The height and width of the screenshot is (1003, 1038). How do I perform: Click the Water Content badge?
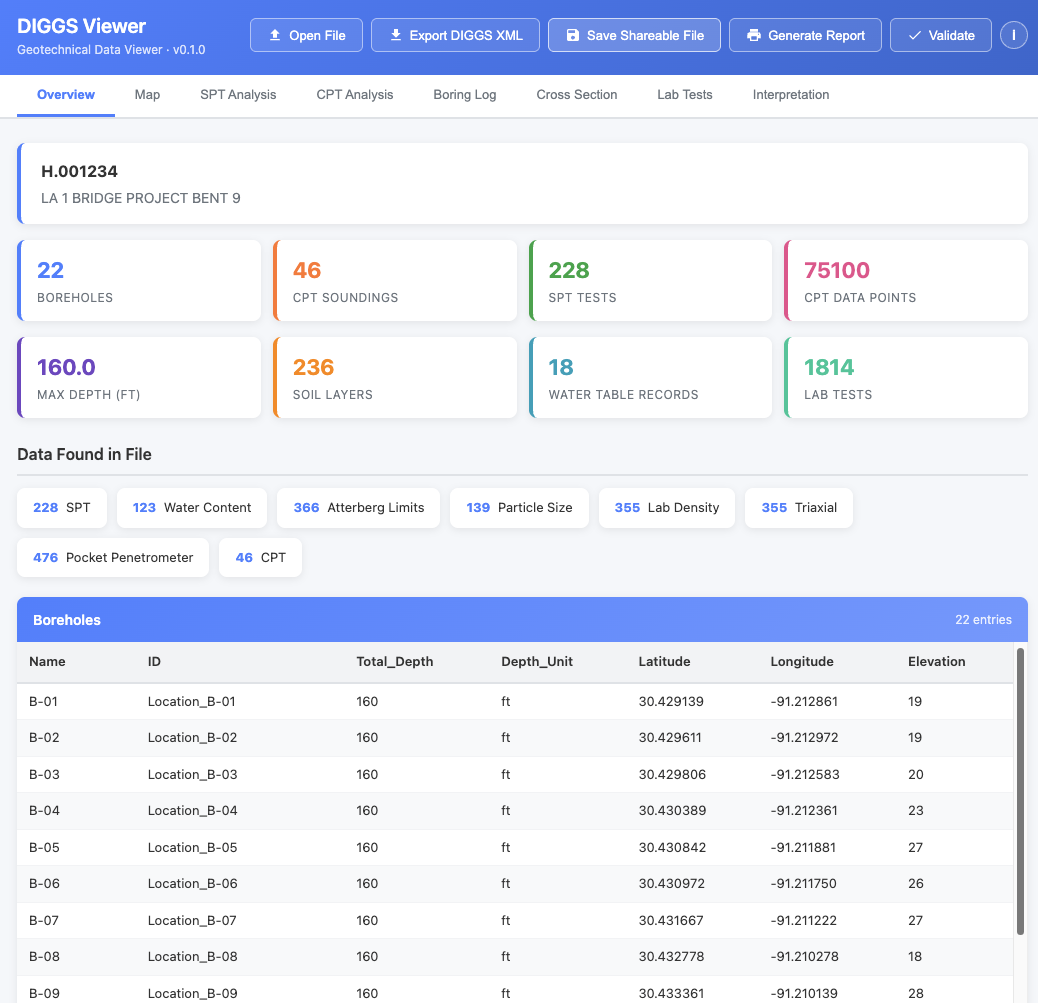pos(191,508)
